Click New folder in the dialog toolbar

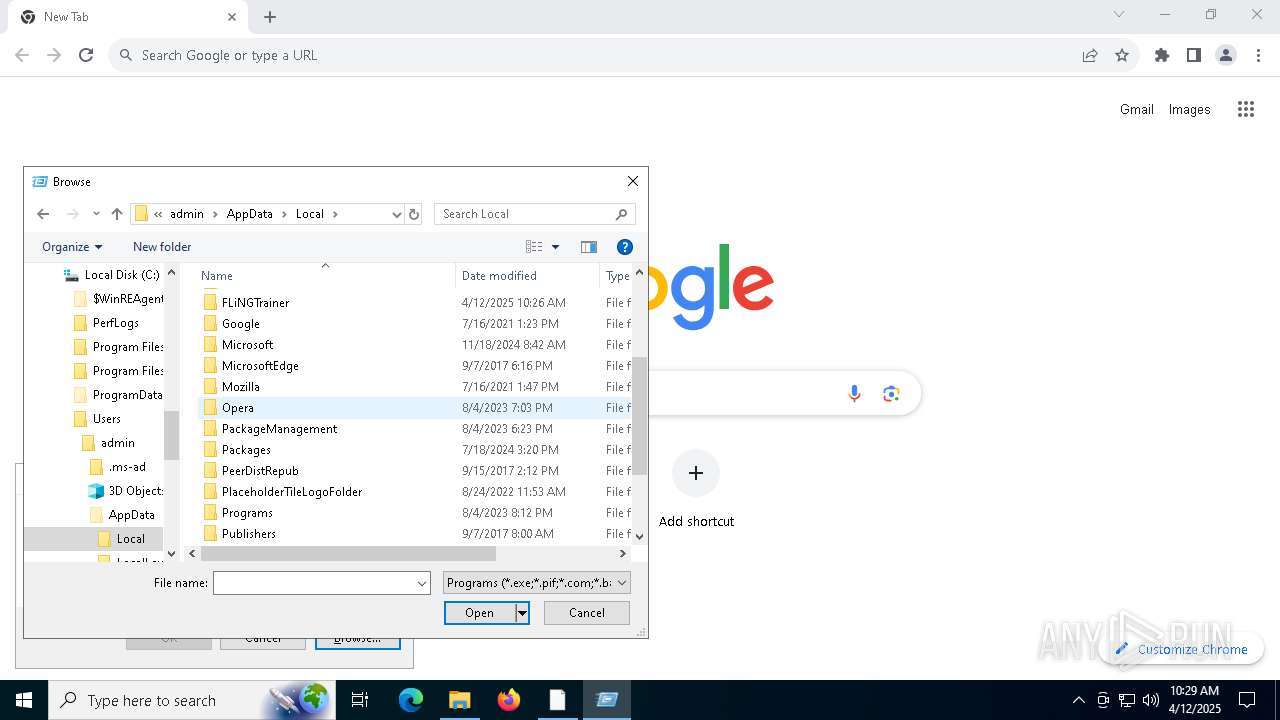(x=162, y=247)
